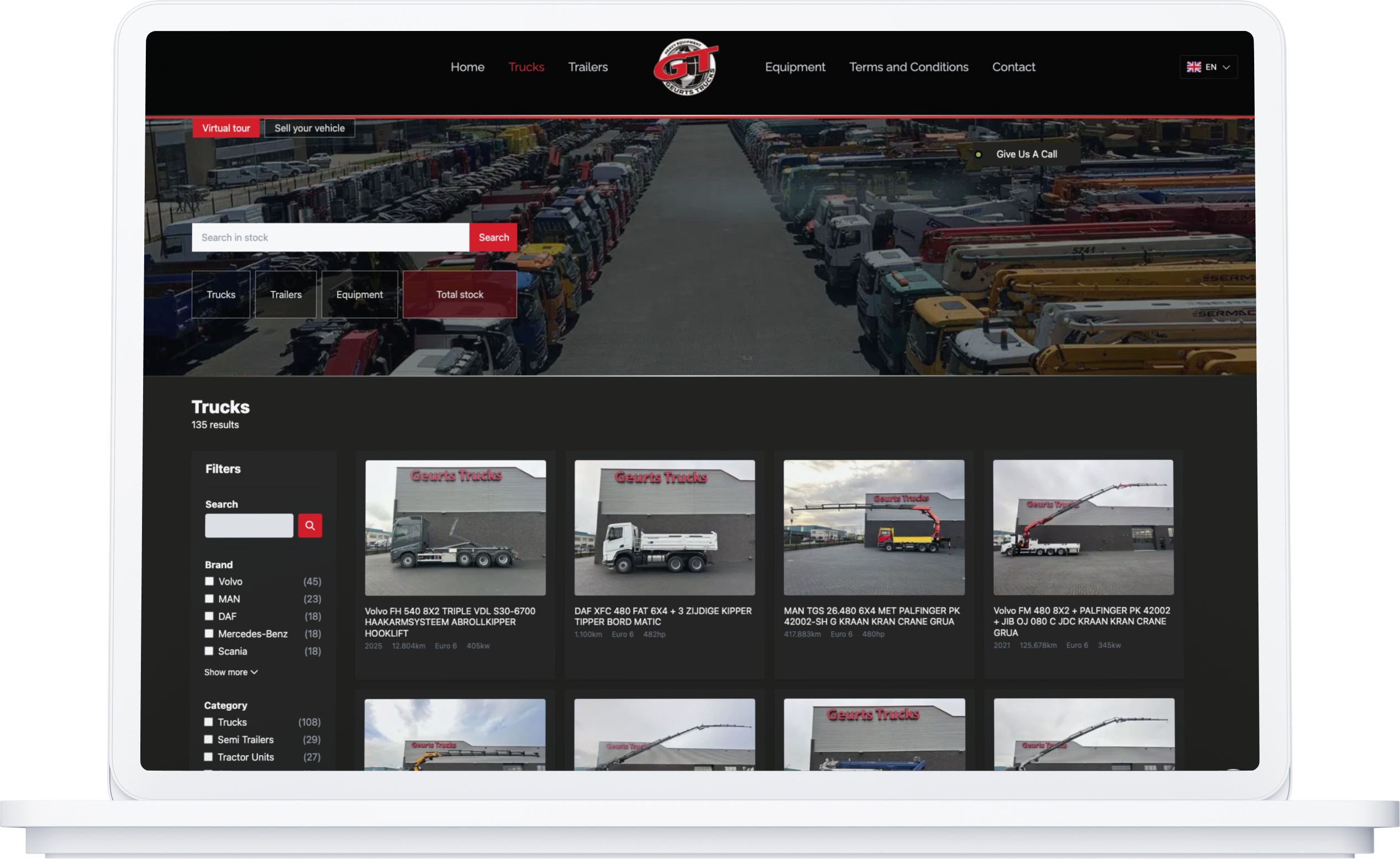Focus the Search in stock field
The width and height of the screenshot is (1400, 859).
click(331, 238)
